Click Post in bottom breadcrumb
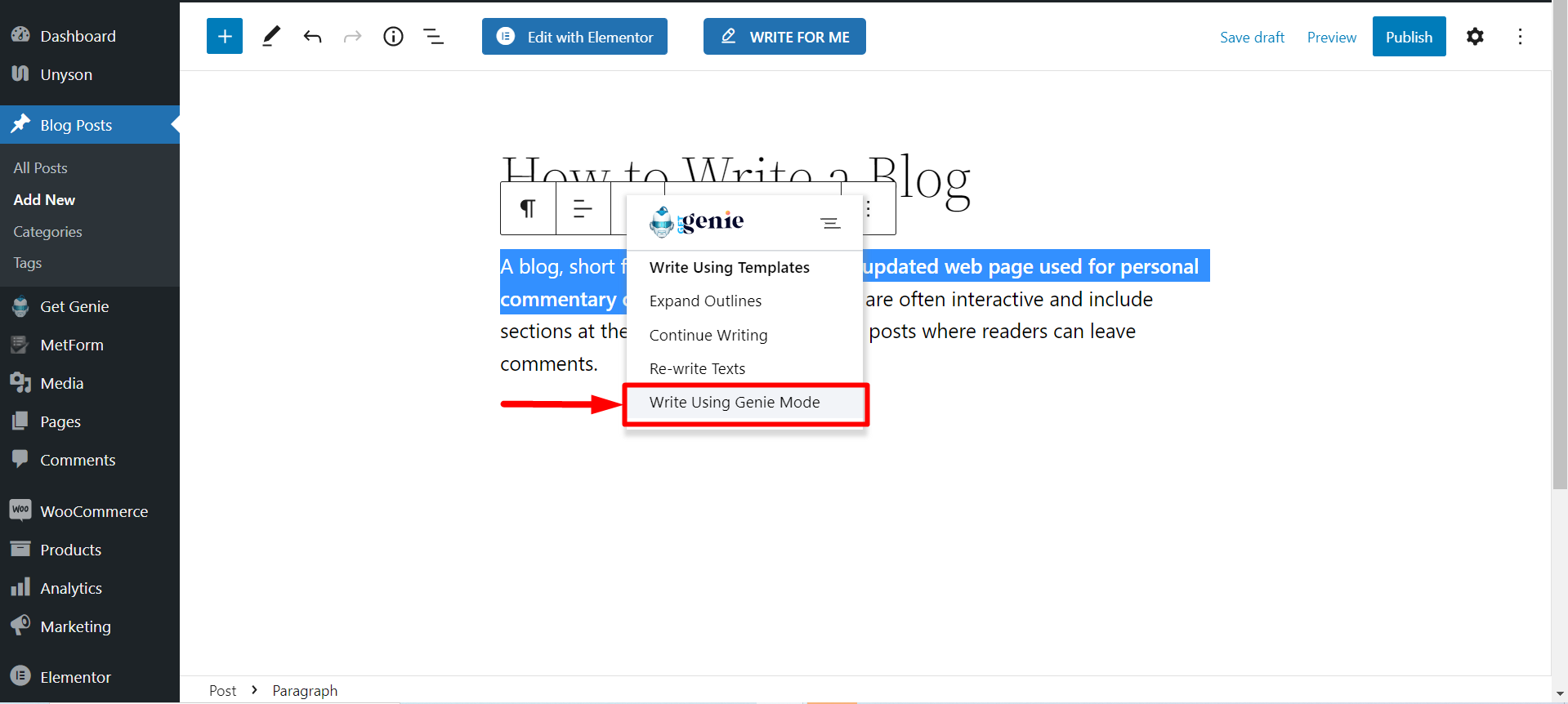Image resolution: width=1568 pixels, height=704 pixels. [x=222, y=690]
